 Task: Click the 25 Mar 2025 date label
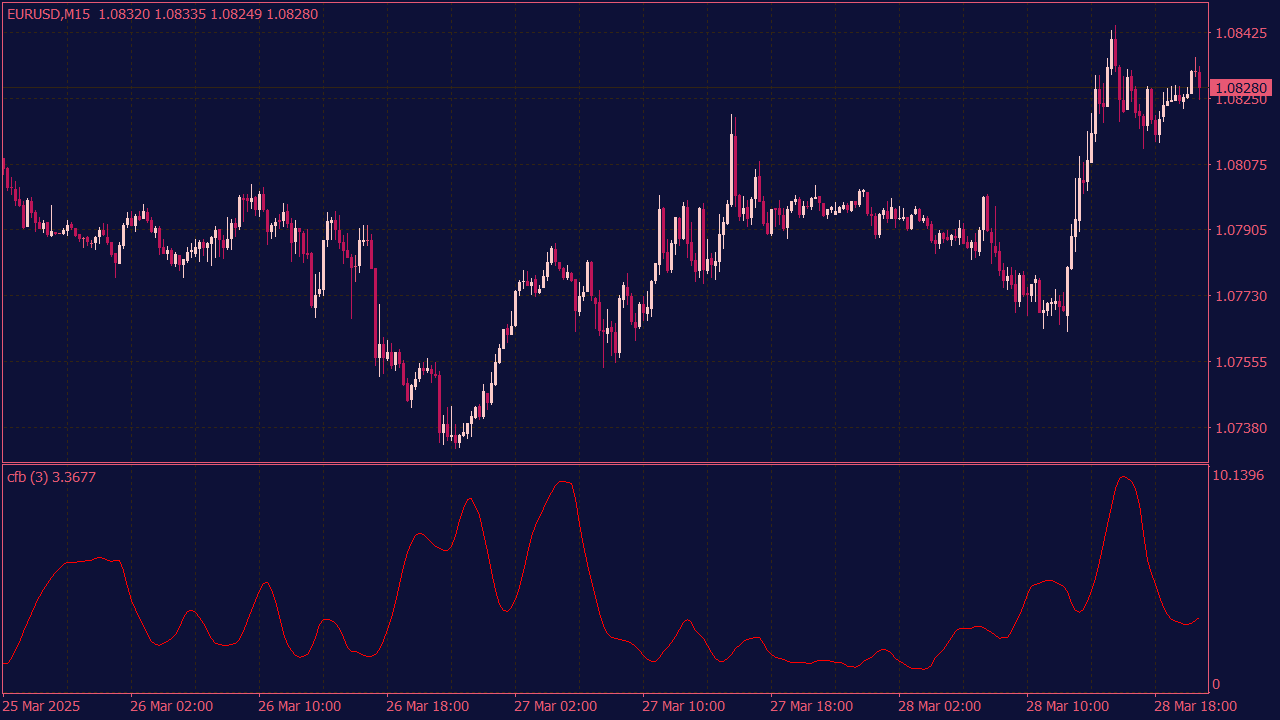pos(41,706)
